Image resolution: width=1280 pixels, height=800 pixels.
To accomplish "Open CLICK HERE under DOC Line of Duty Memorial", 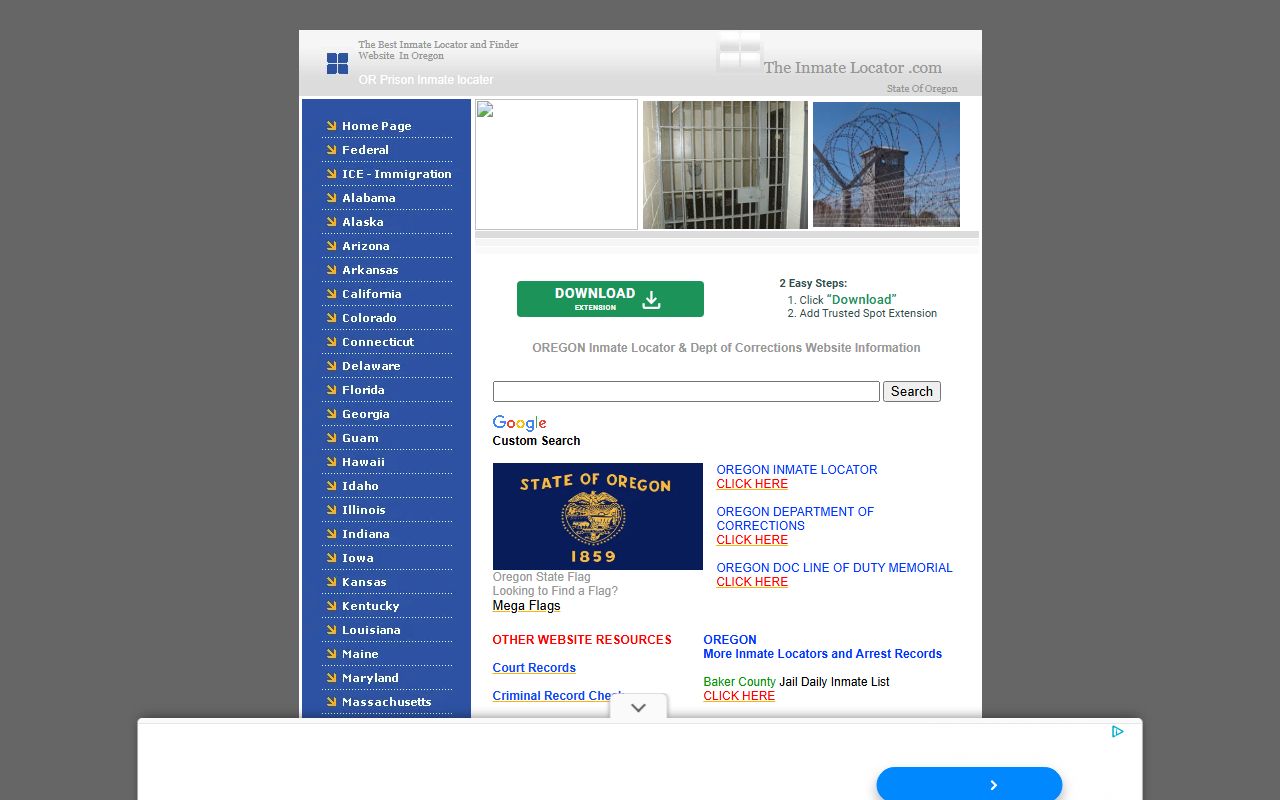I will 752,582.
